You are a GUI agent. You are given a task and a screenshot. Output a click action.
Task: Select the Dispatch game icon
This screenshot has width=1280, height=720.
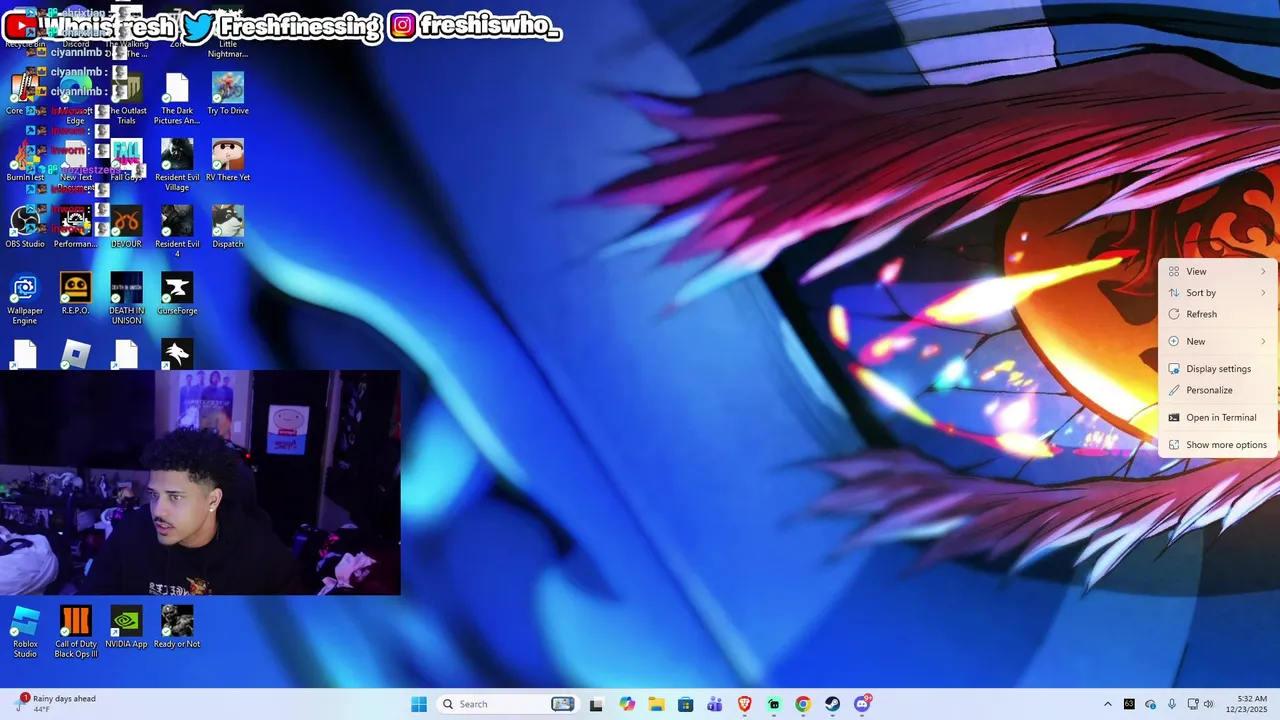pyautogui.click(x=228, y=227)
